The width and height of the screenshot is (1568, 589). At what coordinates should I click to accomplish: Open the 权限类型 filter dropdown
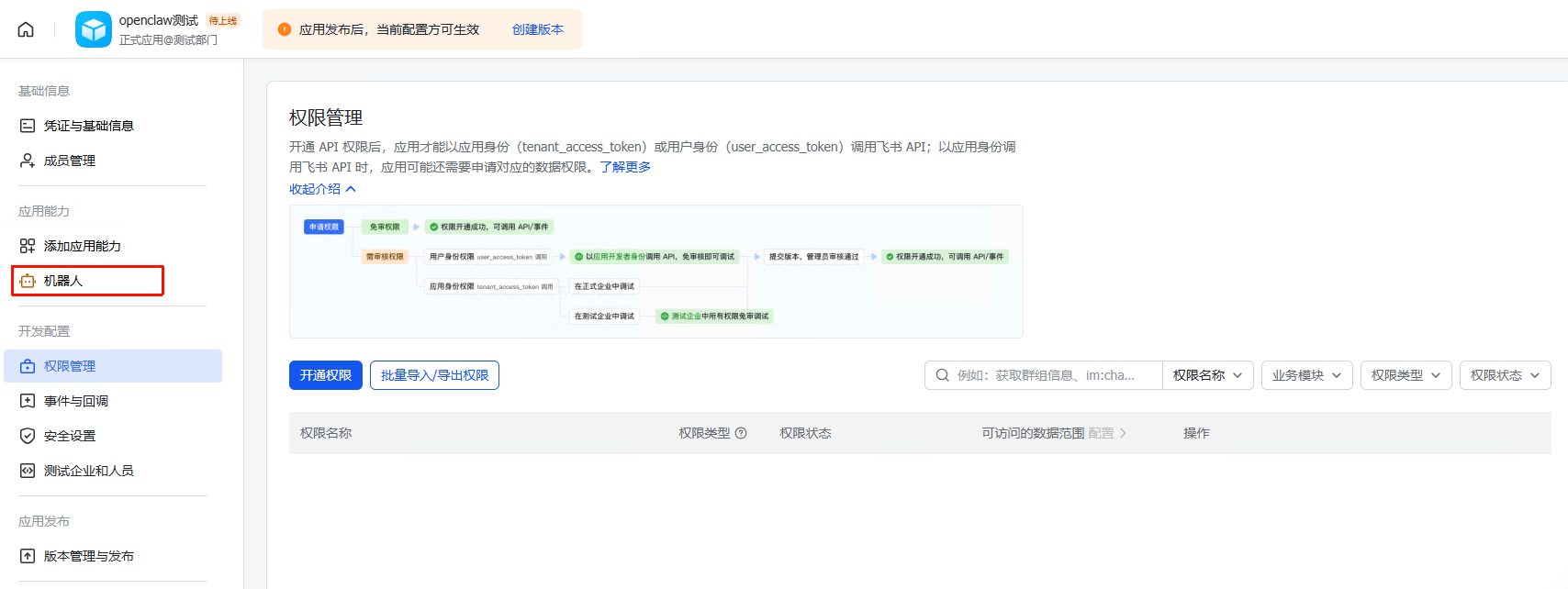(1406, 375)
